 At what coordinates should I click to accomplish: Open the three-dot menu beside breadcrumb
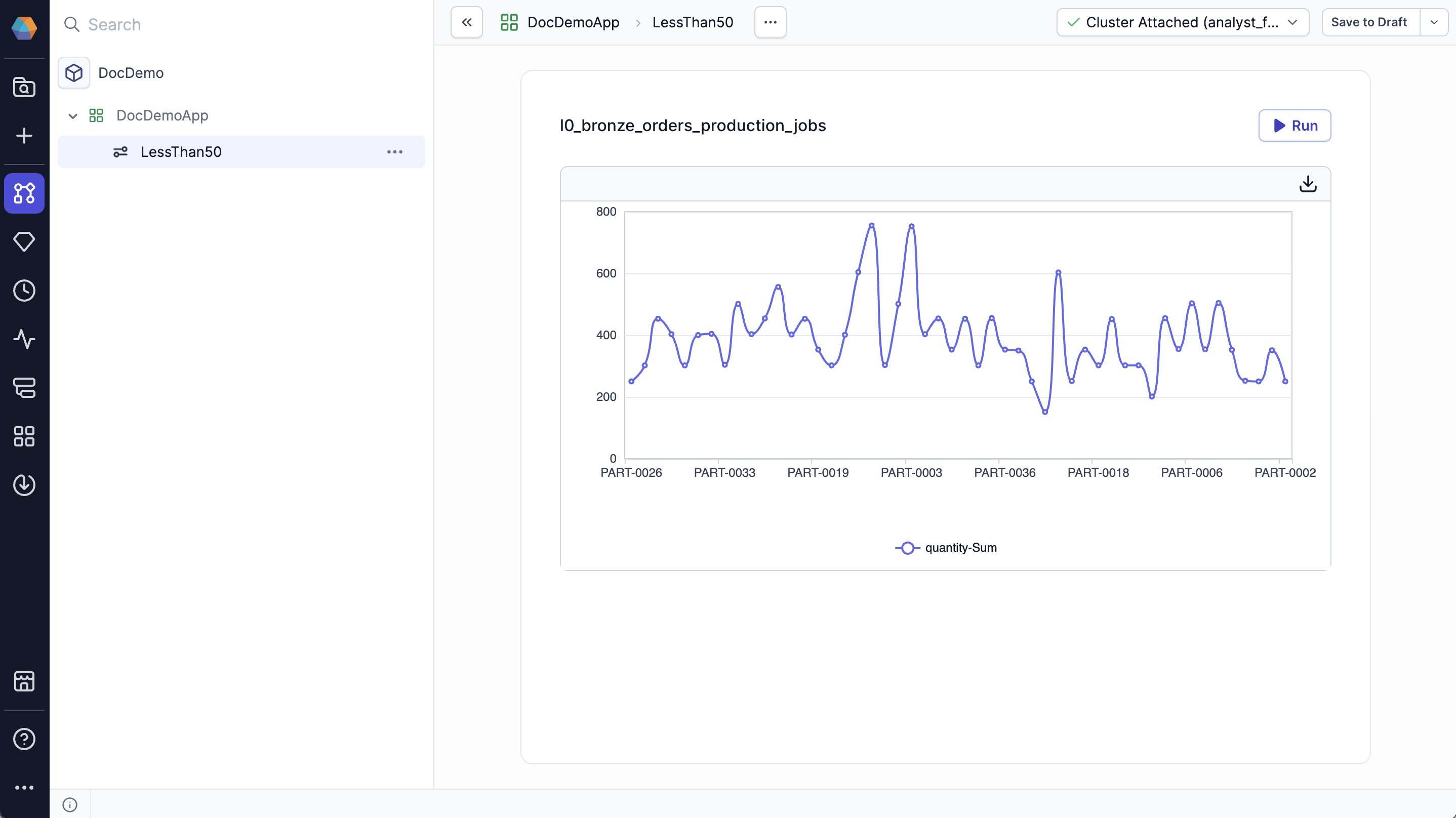coord(771,23)
